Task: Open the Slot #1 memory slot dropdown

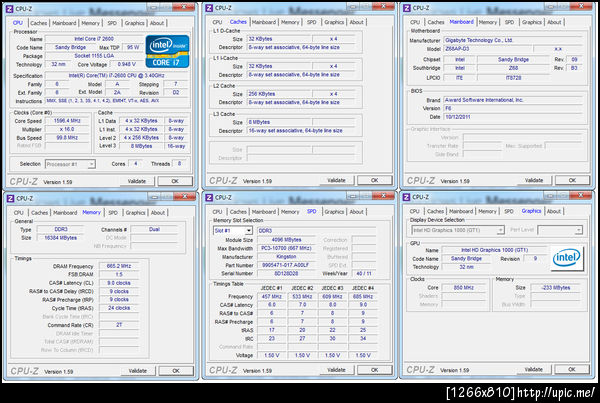Action: [233, 230]
